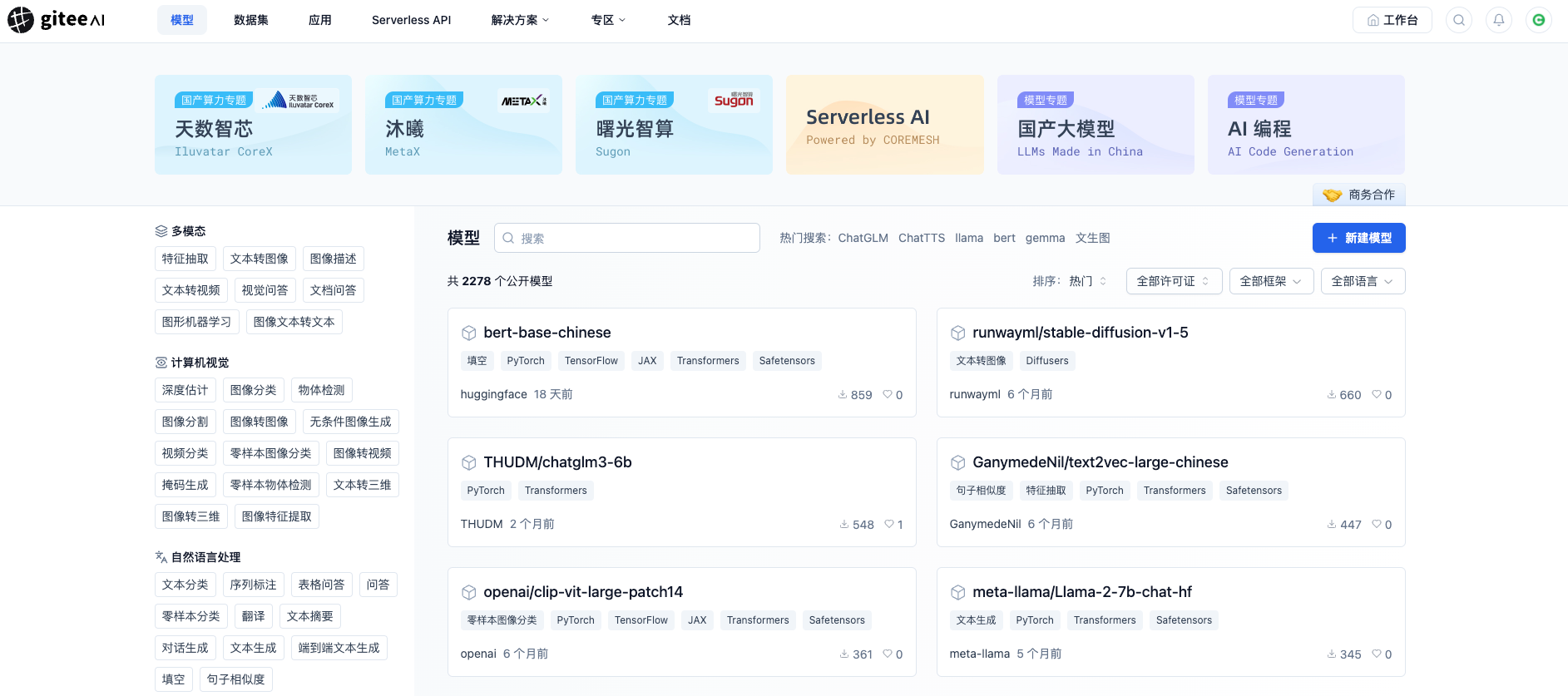Search hot keyword ChatTTS
This screenshot has height=696, width=1568.
tap(922, 238)
